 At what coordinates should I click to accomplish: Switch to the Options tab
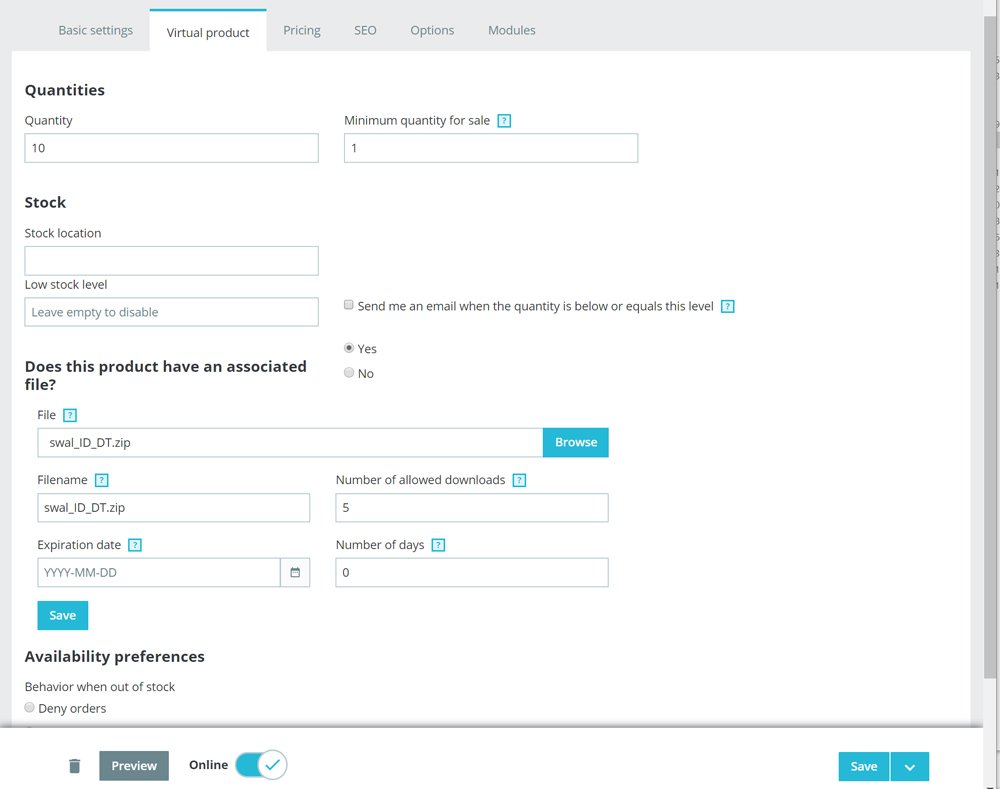coord(432,30)
